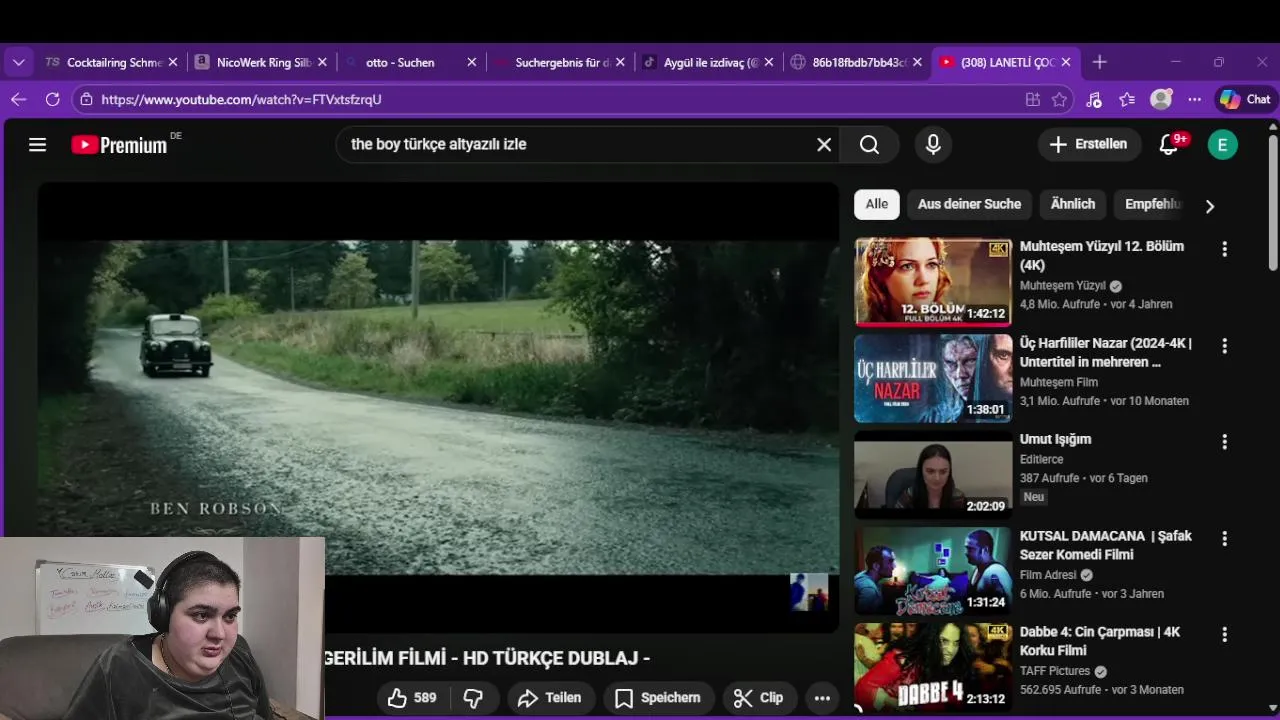Open Copilot Chat button
The image size is (1280, 720).
[1245, 99]
